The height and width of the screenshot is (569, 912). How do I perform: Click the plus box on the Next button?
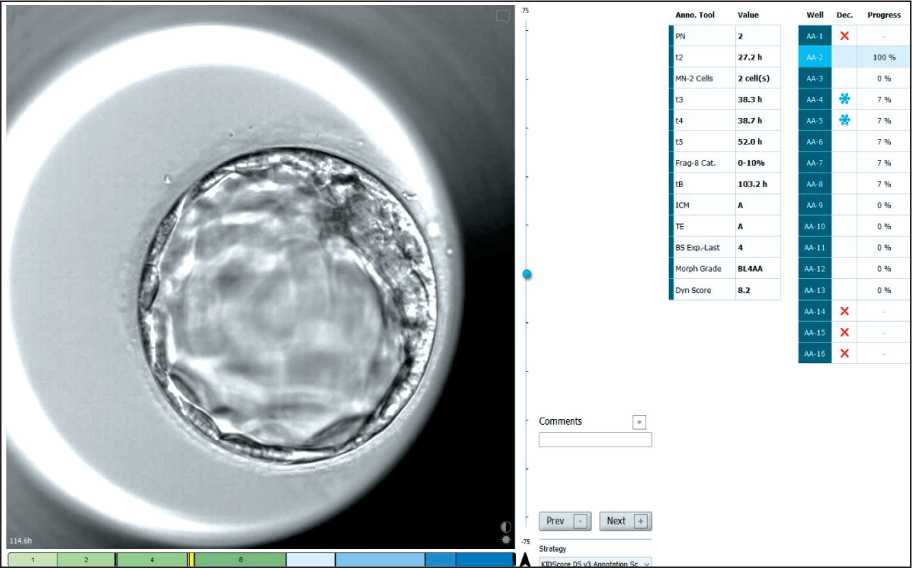(641, 521)
